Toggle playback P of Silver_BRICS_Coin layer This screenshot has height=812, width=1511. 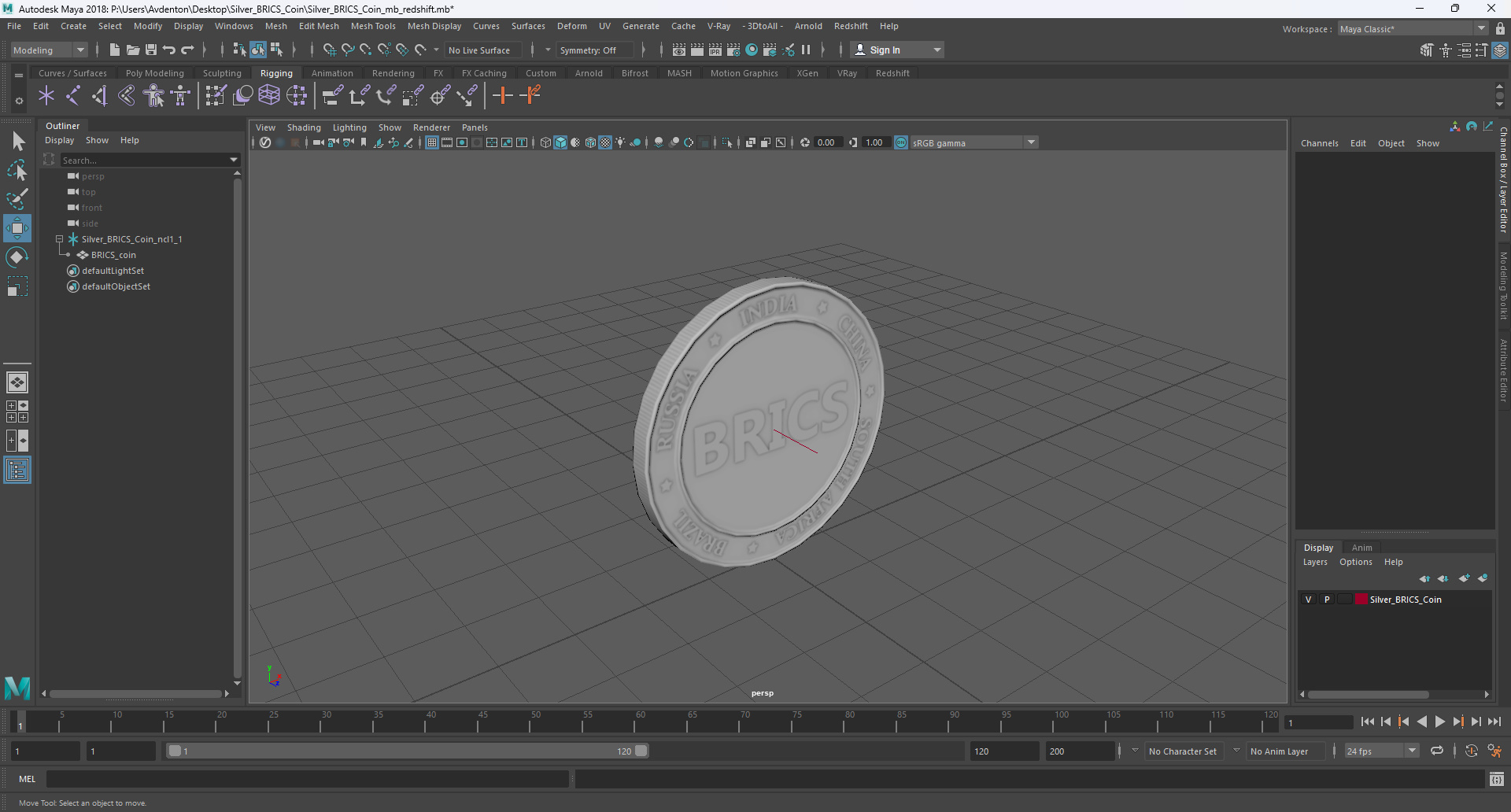[1327, 600]
